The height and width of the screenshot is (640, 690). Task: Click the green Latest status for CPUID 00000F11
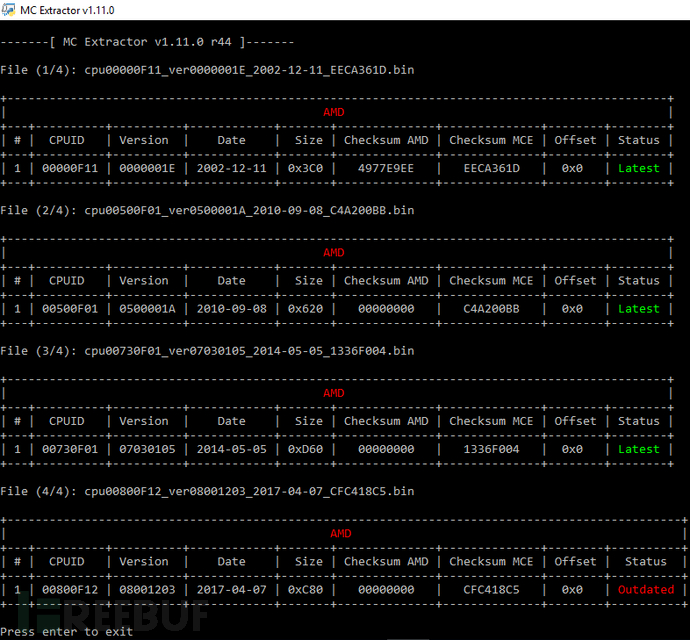639,168
